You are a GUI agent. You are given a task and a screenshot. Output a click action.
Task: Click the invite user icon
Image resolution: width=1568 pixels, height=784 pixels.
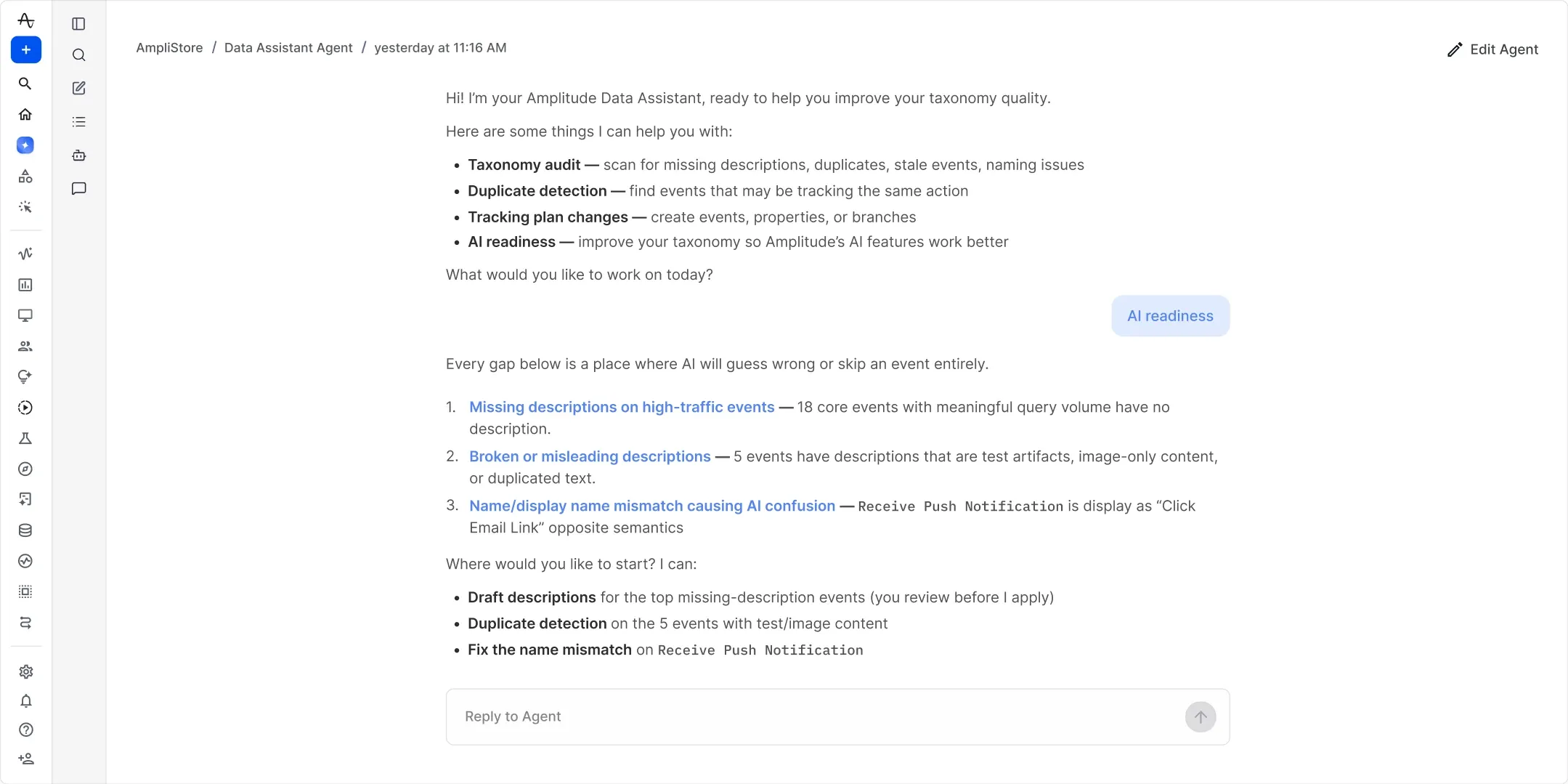(x=26, y=759)
